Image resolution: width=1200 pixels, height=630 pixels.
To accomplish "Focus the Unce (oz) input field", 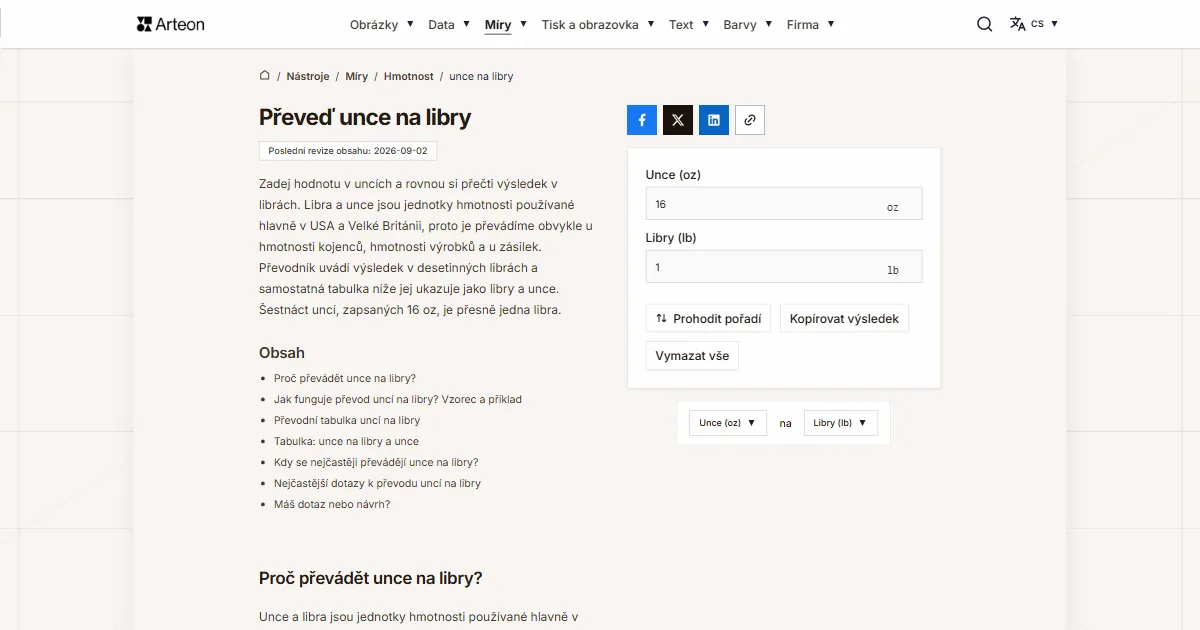I will (784, 204).
